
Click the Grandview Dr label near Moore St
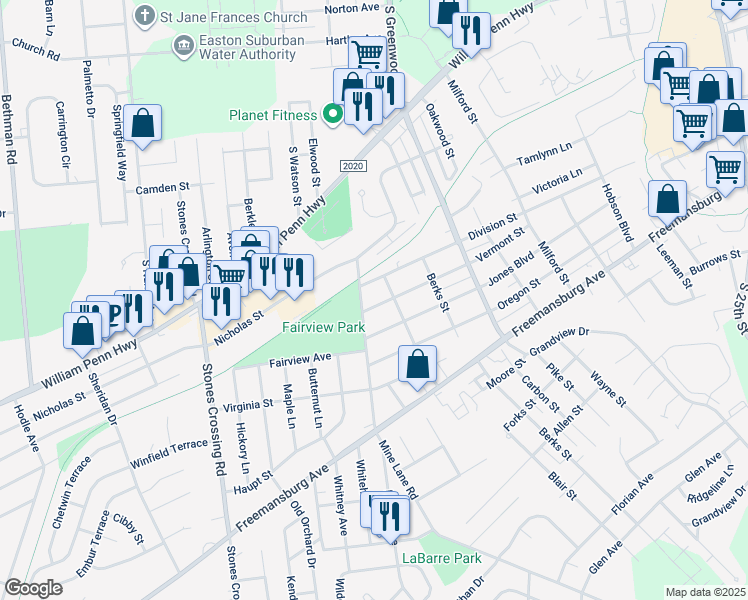(x=560, y=341)
